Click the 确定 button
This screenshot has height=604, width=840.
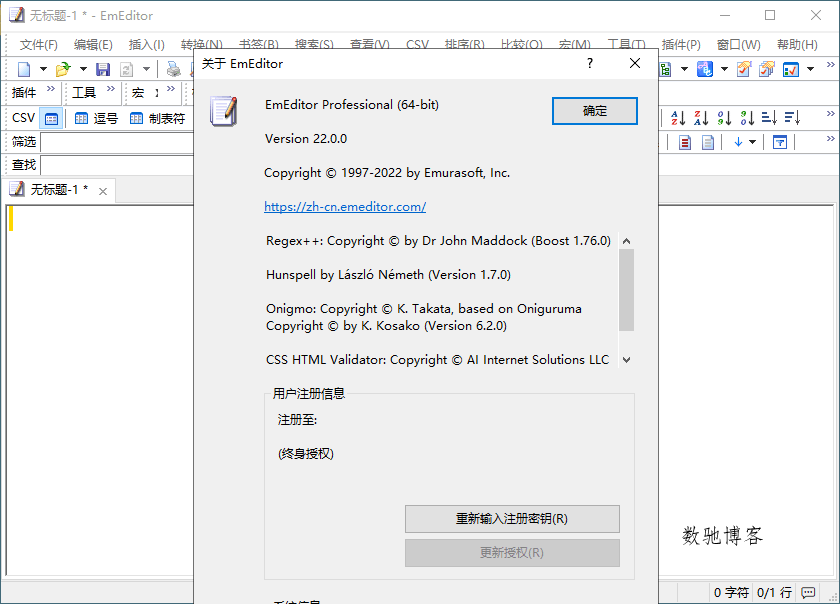point(595,111)
